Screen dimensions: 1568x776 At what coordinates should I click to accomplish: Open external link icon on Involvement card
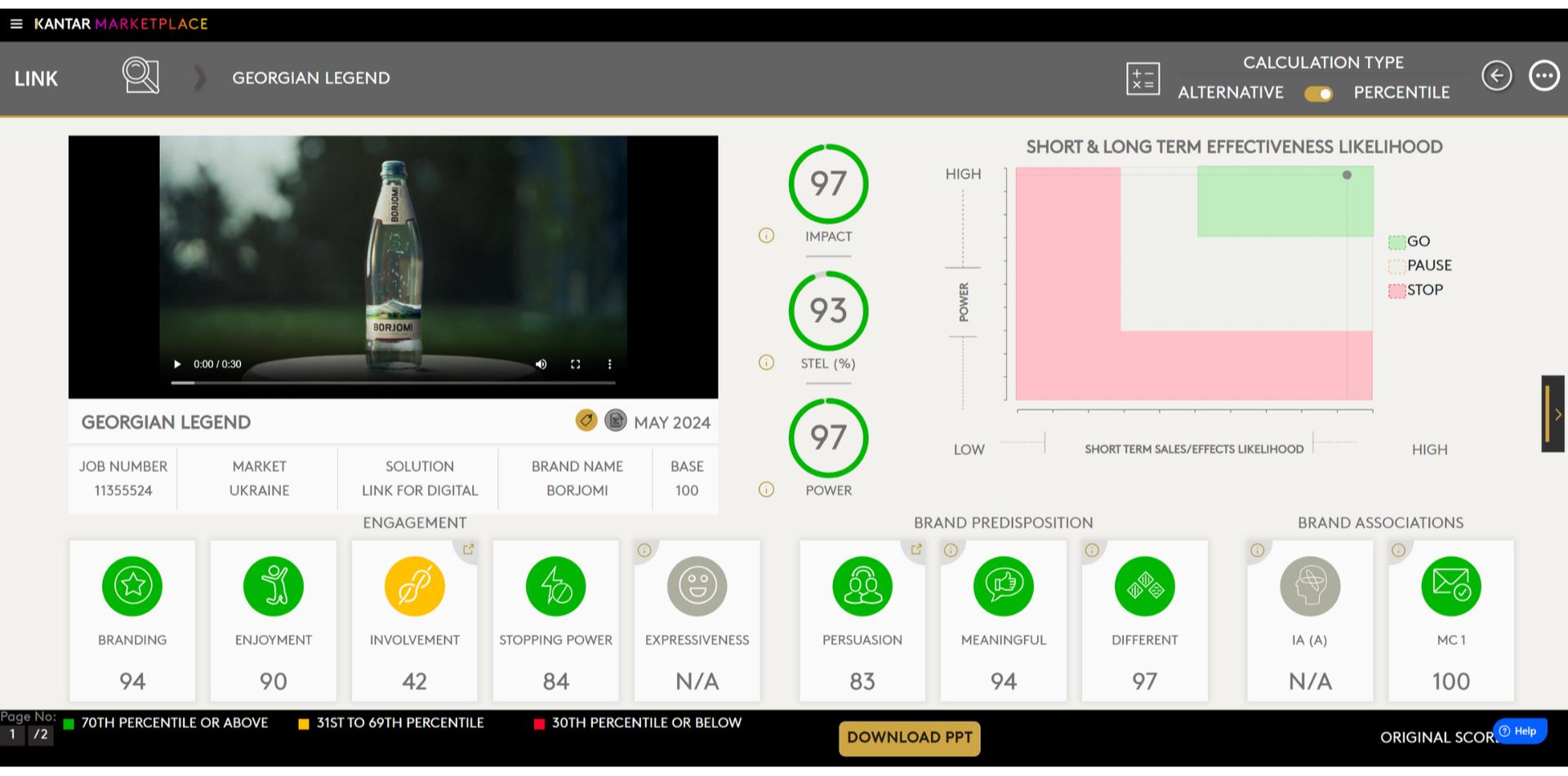468,550
